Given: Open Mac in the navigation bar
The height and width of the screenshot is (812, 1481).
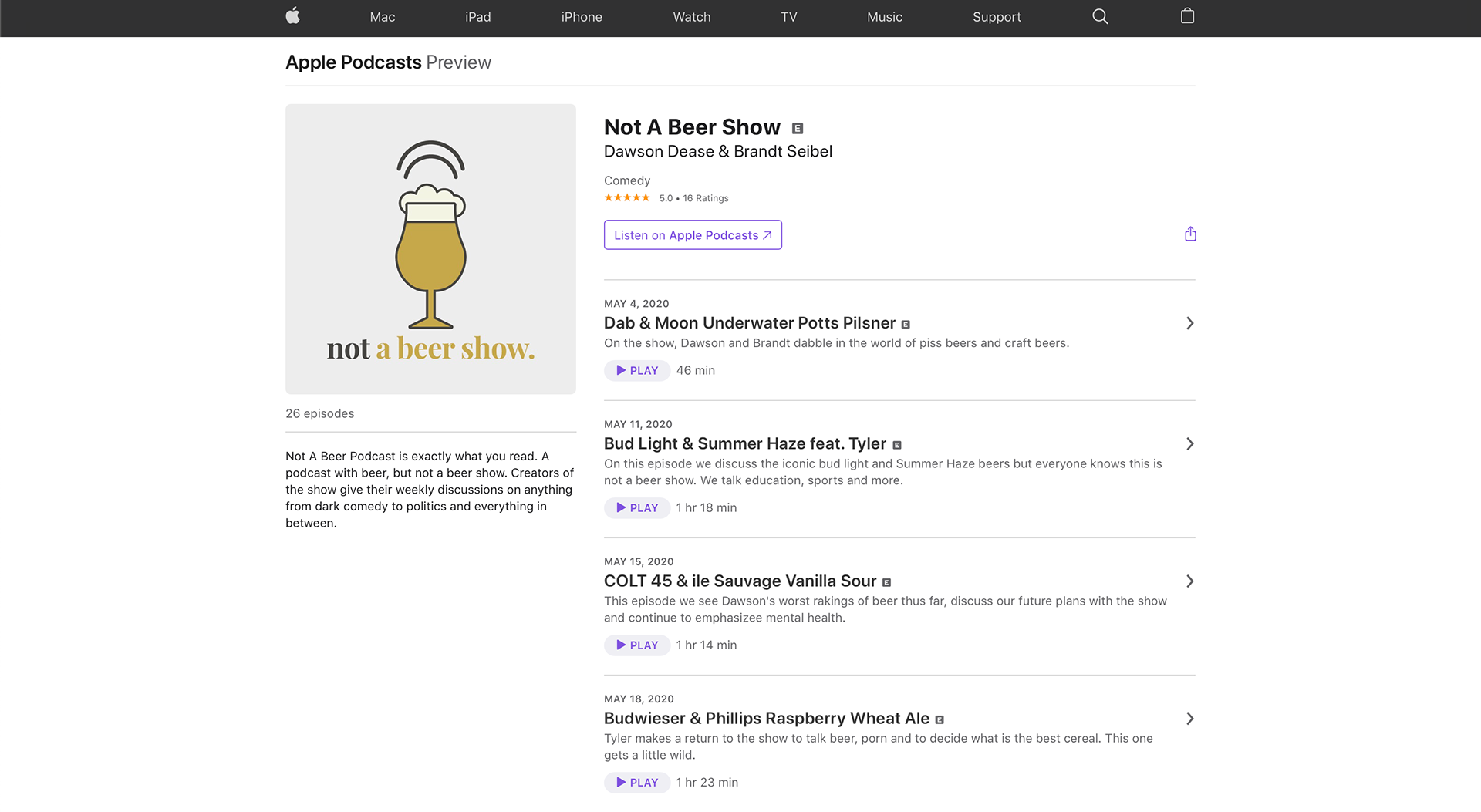Looking at the screenshot, I should coord(383,17).
